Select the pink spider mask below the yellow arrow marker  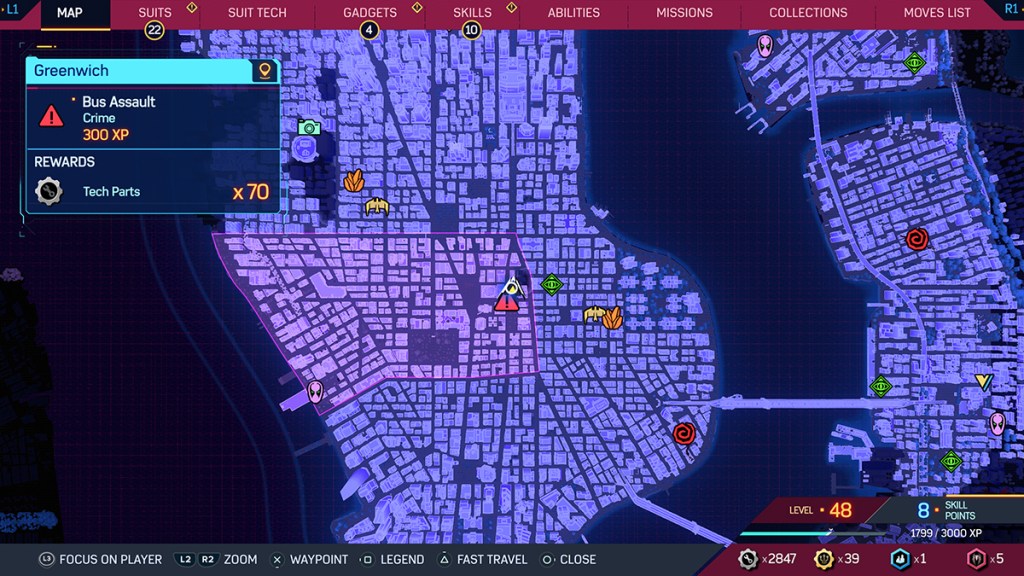click(997, 424)
